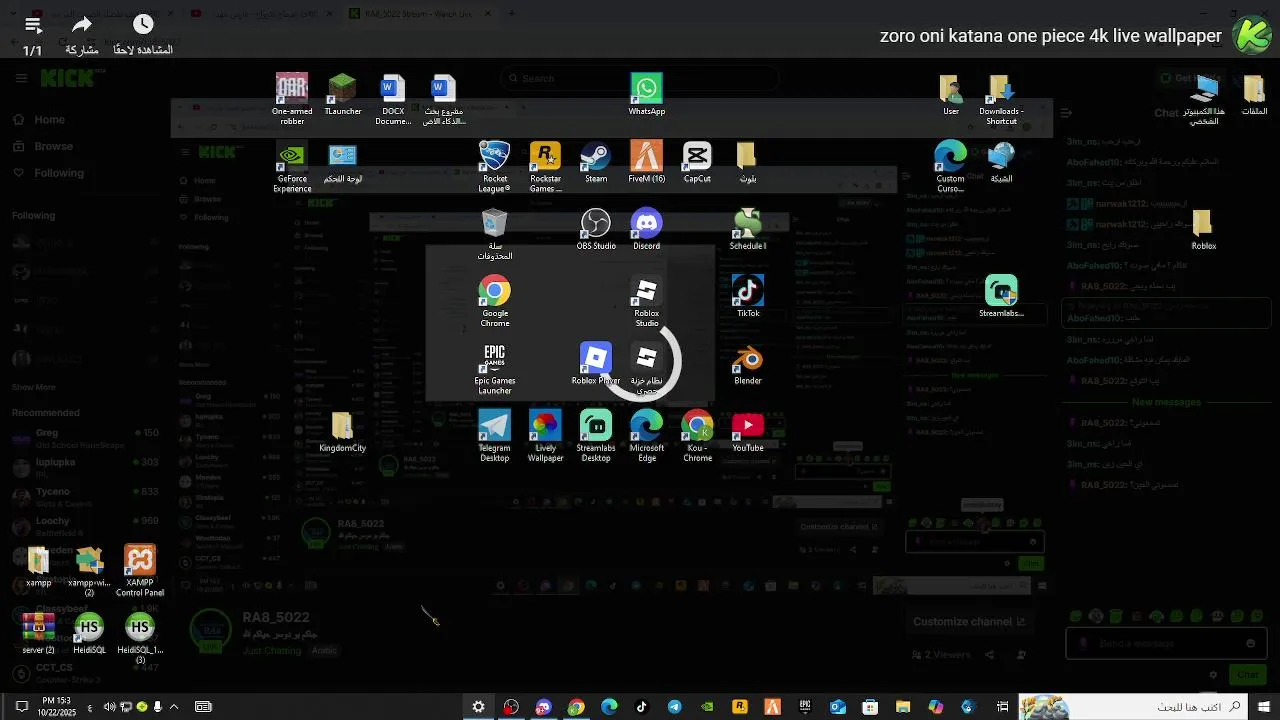1280x720 pixels.
Task: Open Schedule I desktop shortcut
Action: point(748,228)
